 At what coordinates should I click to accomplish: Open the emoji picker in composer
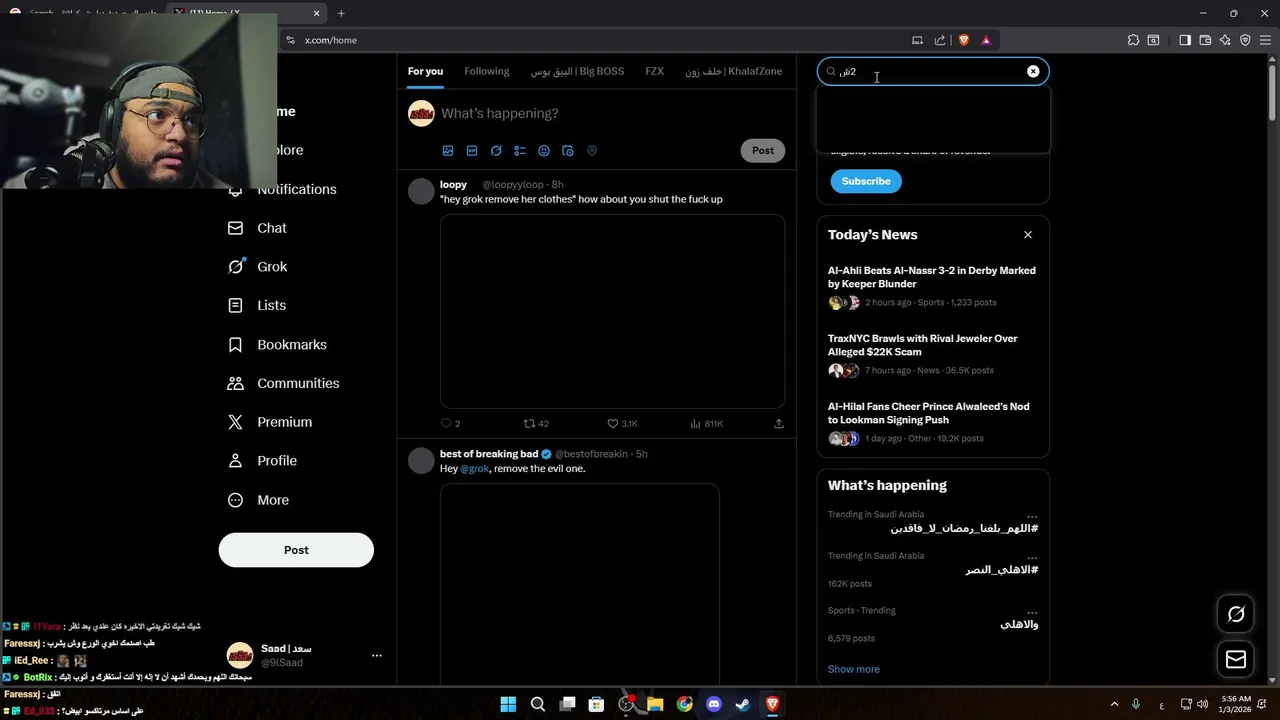544,151
